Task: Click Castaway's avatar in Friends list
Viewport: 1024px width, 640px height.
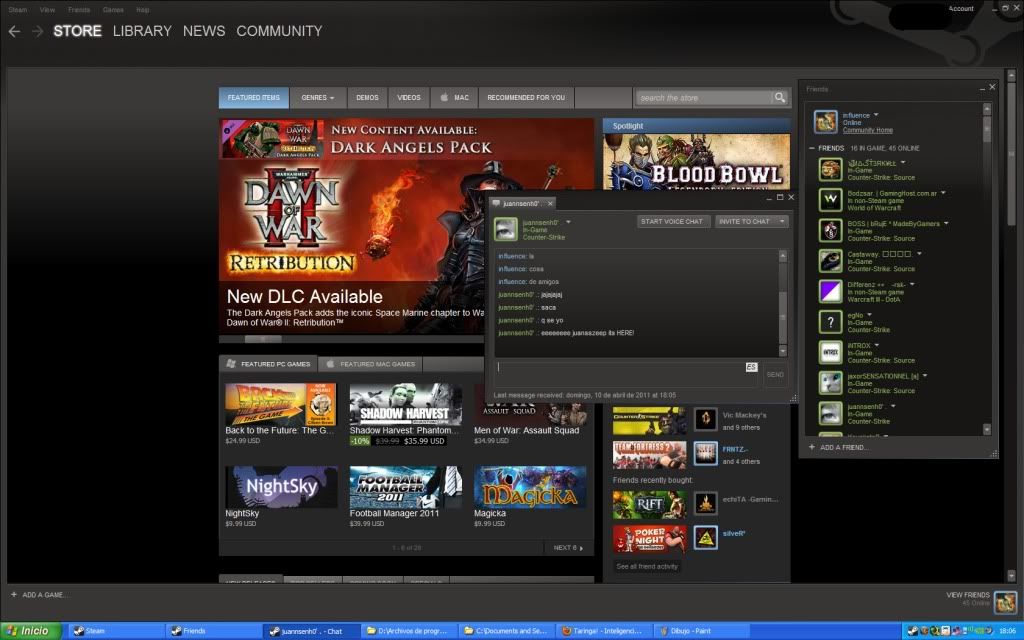Action: pos(831,261)
